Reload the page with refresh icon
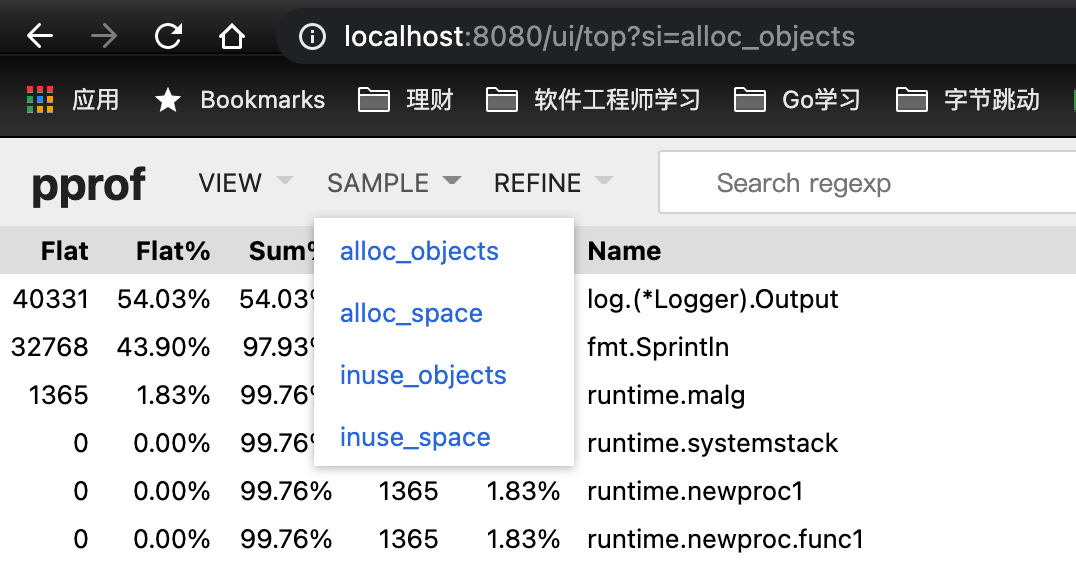Viewport: 1076px width, 576px height. 168,37
